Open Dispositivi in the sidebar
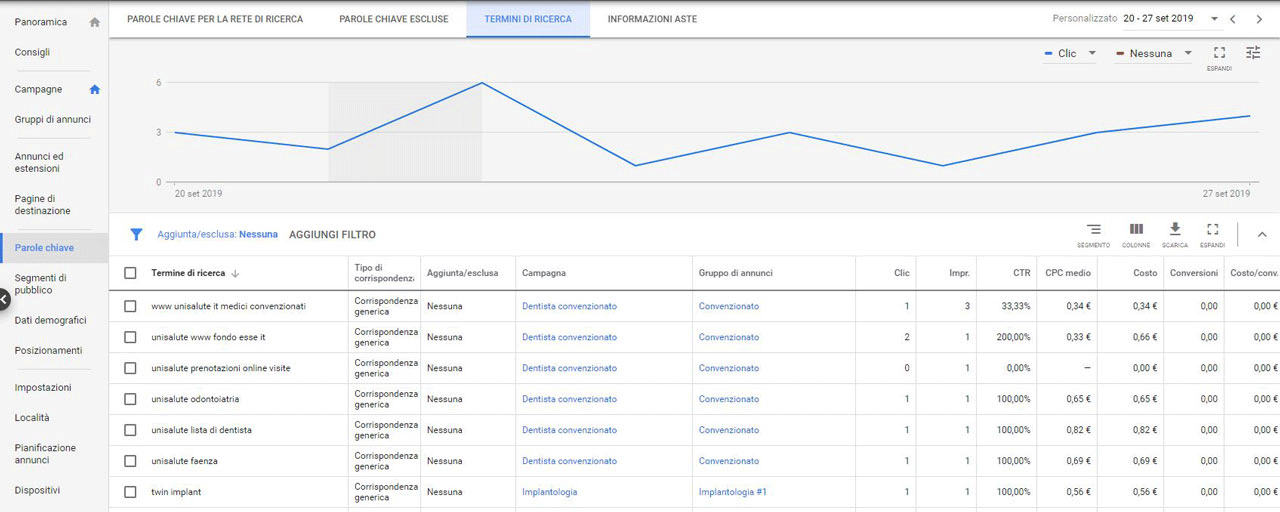 click(37, 490)
